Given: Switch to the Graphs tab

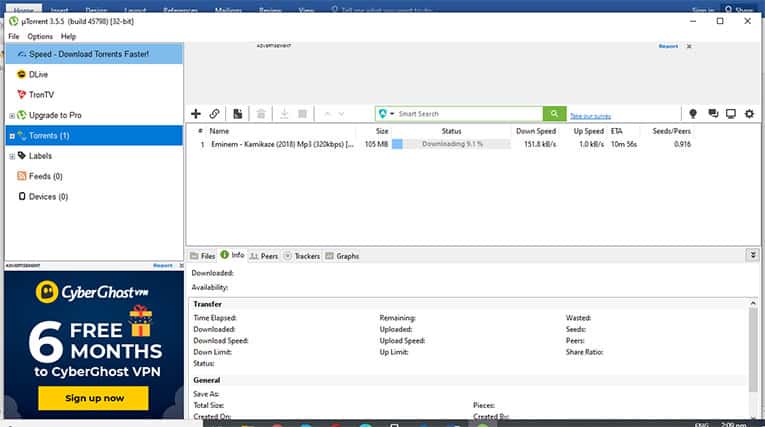Looking at the screenshot, I should point(342,256).
